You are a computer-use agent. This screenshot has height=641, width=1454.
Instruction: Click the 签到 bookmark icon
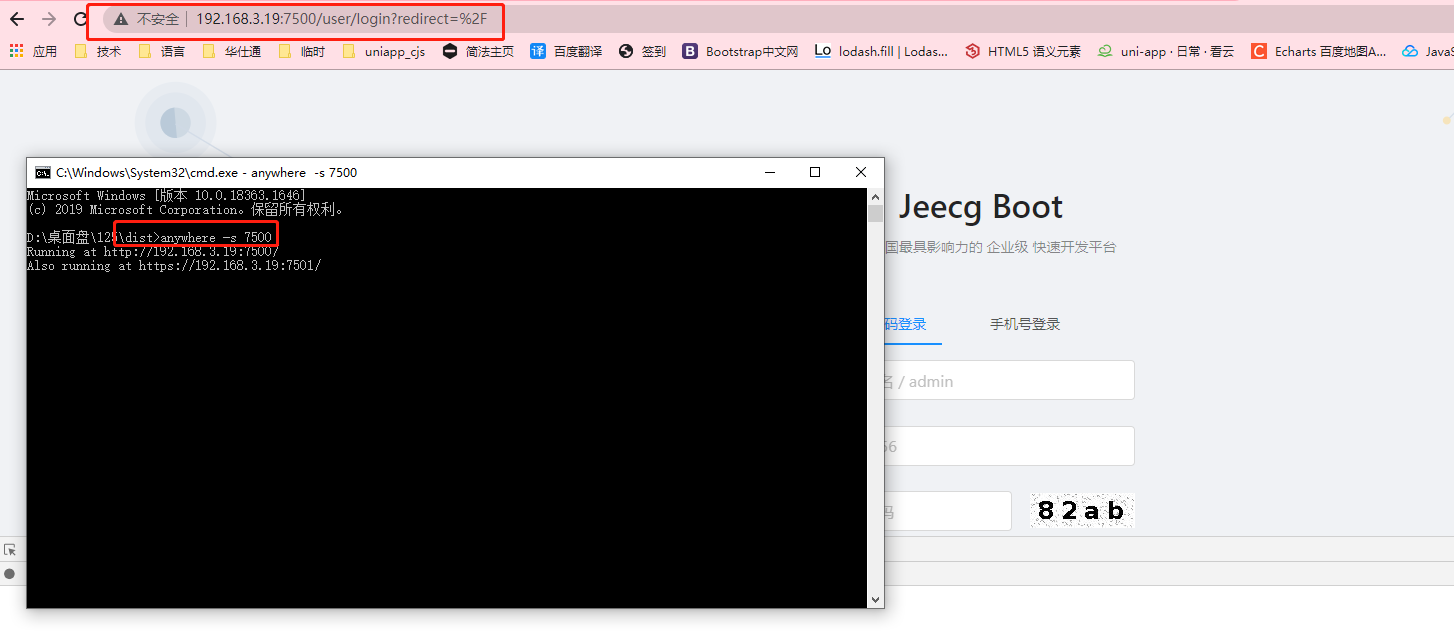tap(627, 51)
